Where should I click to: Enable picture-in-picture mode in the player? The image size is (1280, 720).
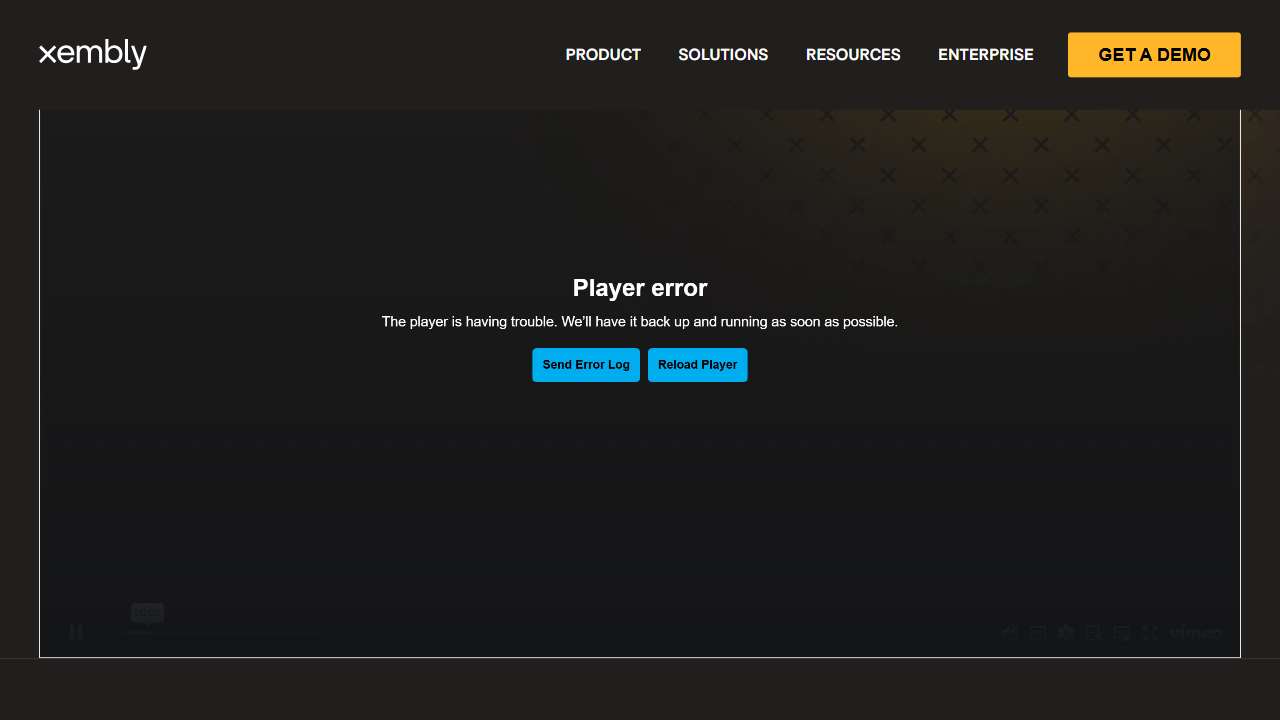click(x=1122, y=632)
